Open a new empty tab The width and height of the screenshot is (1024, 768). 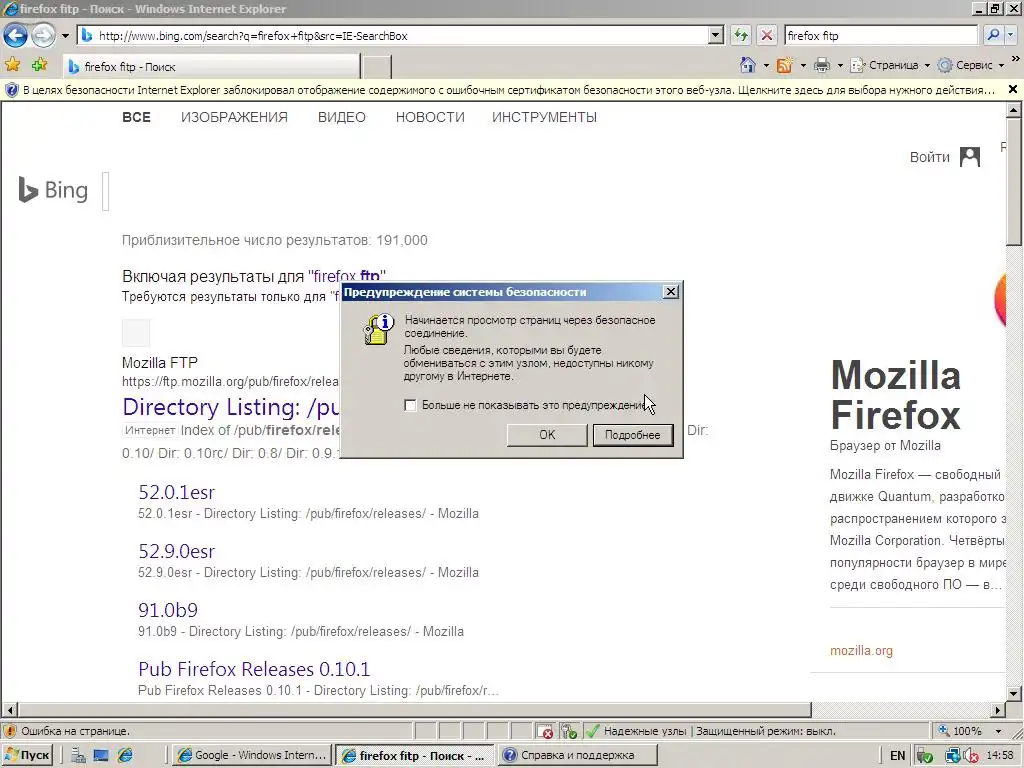point(377,67)
